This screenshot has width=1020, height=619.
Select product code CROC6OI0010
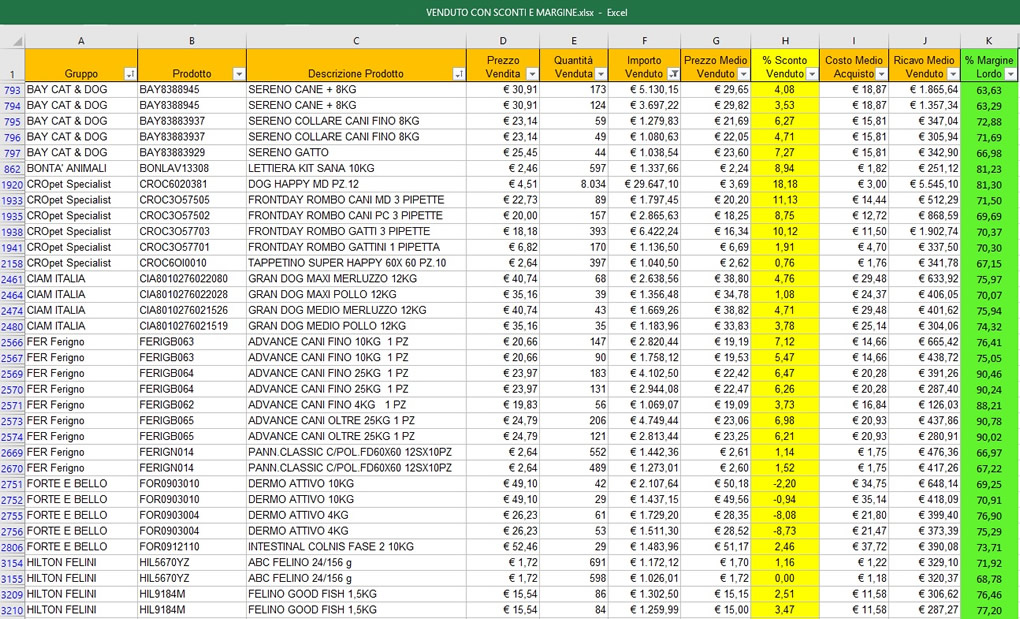(192, 263)
